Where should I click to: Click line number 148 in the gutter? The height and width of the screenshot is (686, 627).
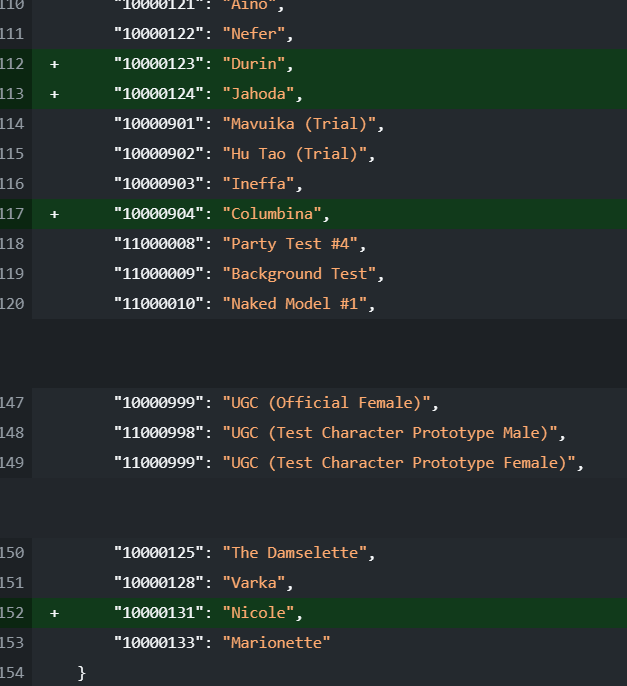tap(12, 433)
